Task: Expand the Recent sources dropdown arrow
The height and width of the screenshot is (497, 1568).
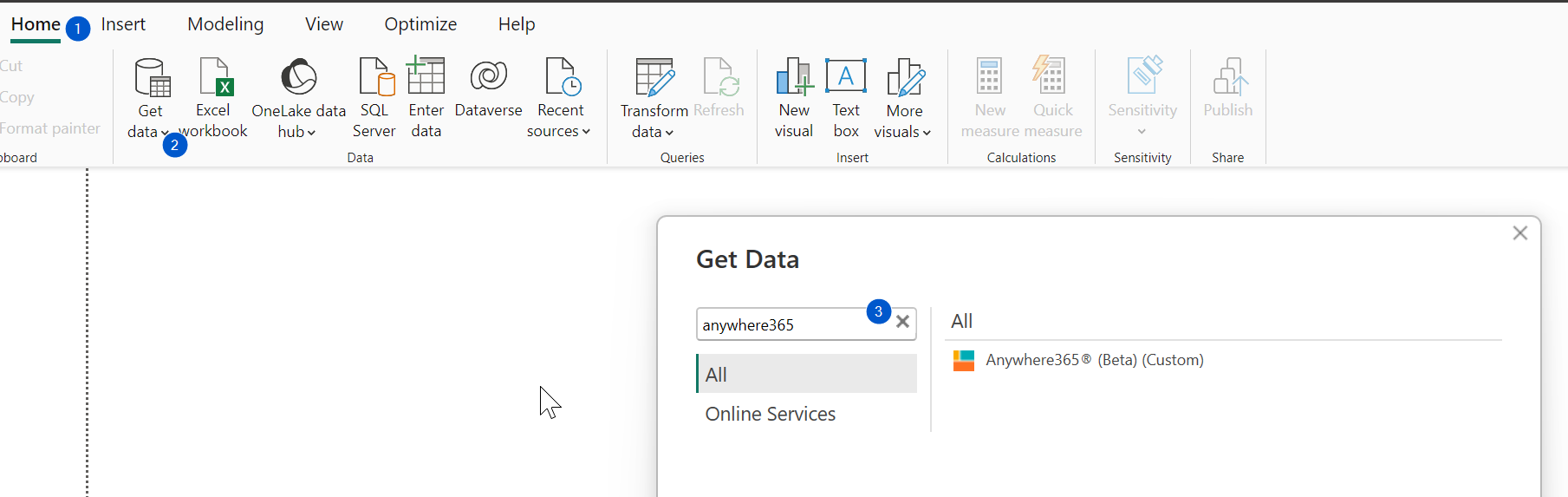Action: (586, 132)
